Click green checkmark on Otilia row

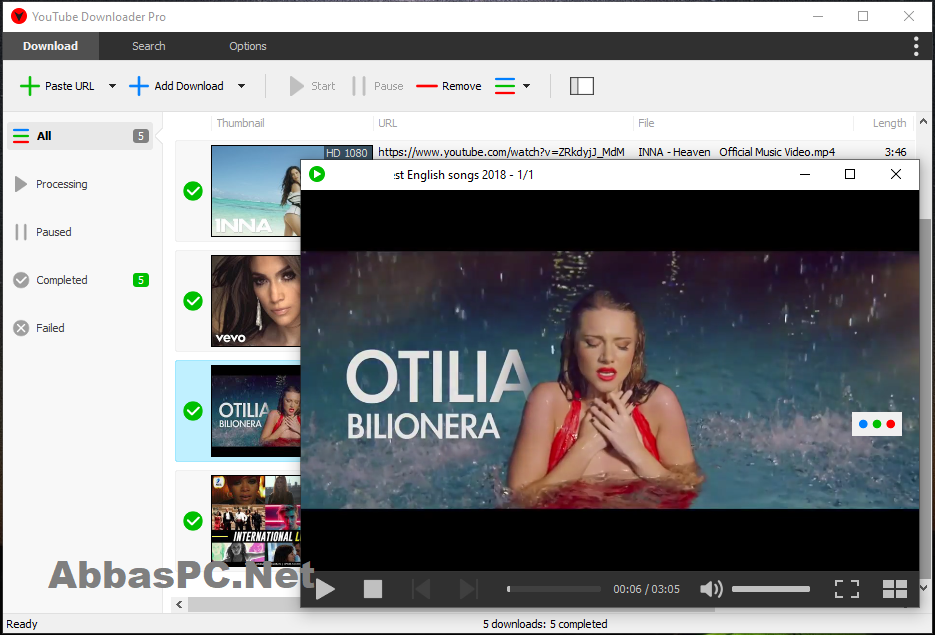coord(193,411)
